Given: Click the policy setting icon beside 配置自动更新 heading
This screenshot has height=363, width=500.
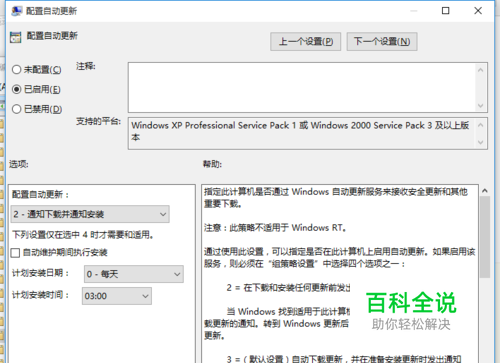Looking at the screenshot, I should click(16, 37).
